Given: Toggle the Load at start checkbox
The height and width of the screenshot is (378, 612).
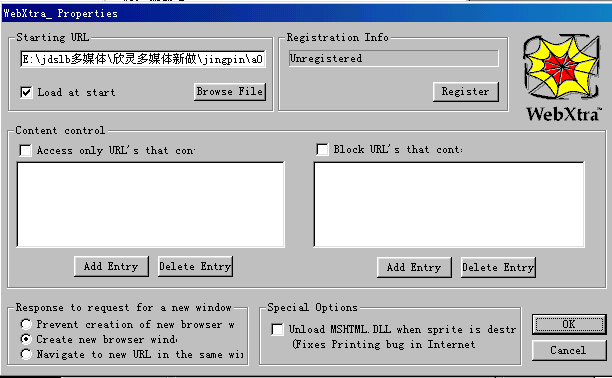Looking at the screenshot, I should pyautogui.click(x=26, y=93).
